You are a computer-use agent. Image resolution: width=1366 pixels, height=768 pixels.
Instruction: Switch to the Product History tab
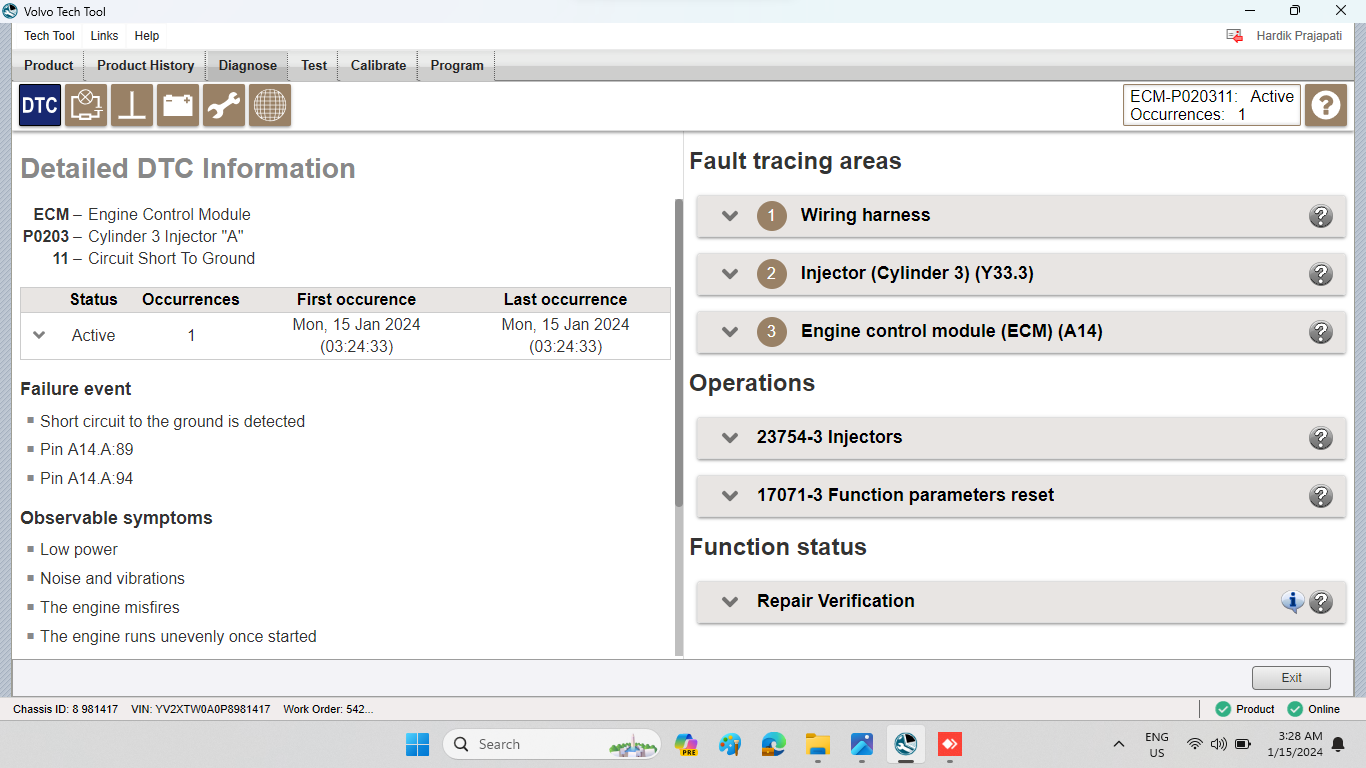pyautogui.click(x=146, y=65)
